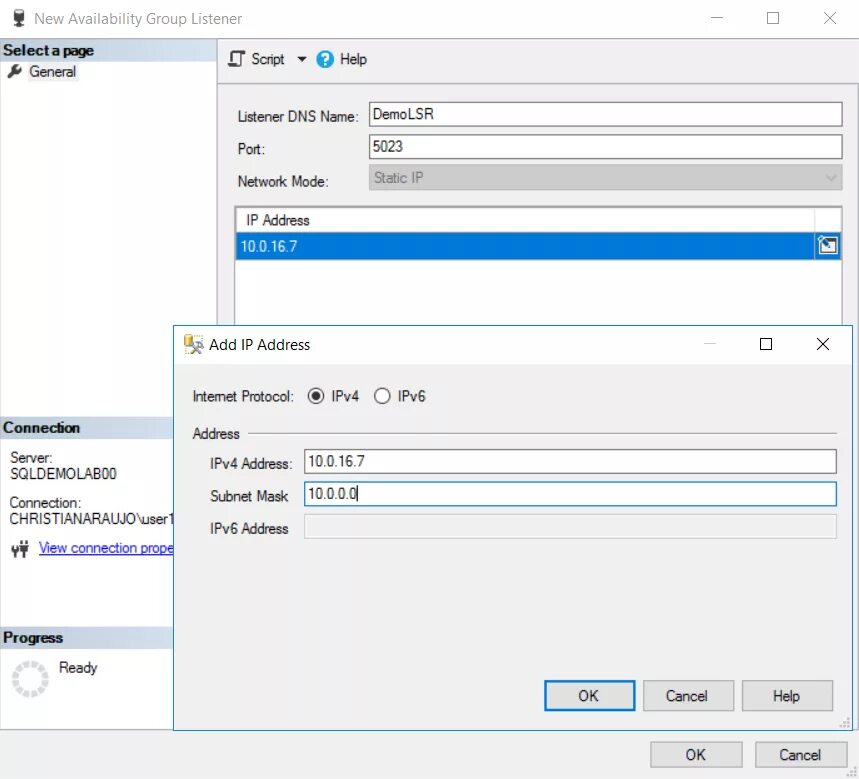Close the Add IP Address dialog
The width and height of the screenshot is (859, 779).
[x=822, y=344]
